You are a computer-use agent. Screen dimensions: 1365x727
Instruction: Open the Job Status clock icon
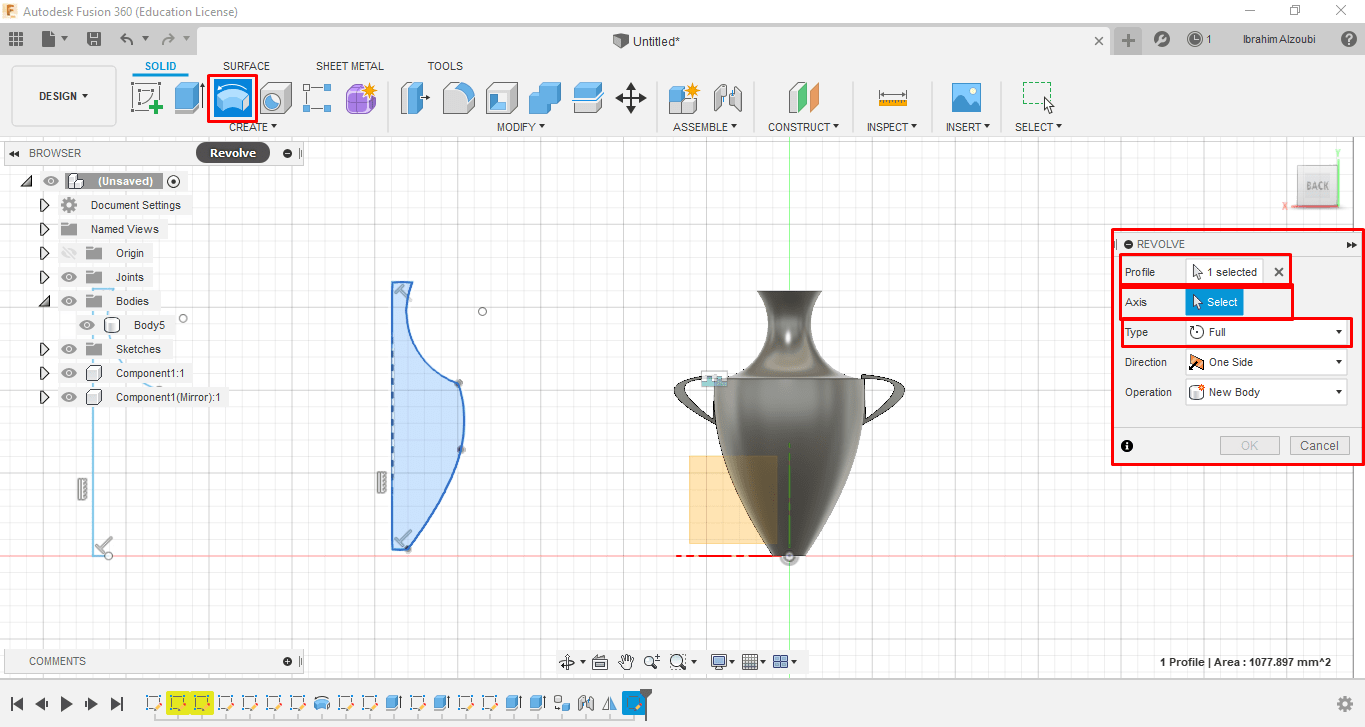[1195, 39]
